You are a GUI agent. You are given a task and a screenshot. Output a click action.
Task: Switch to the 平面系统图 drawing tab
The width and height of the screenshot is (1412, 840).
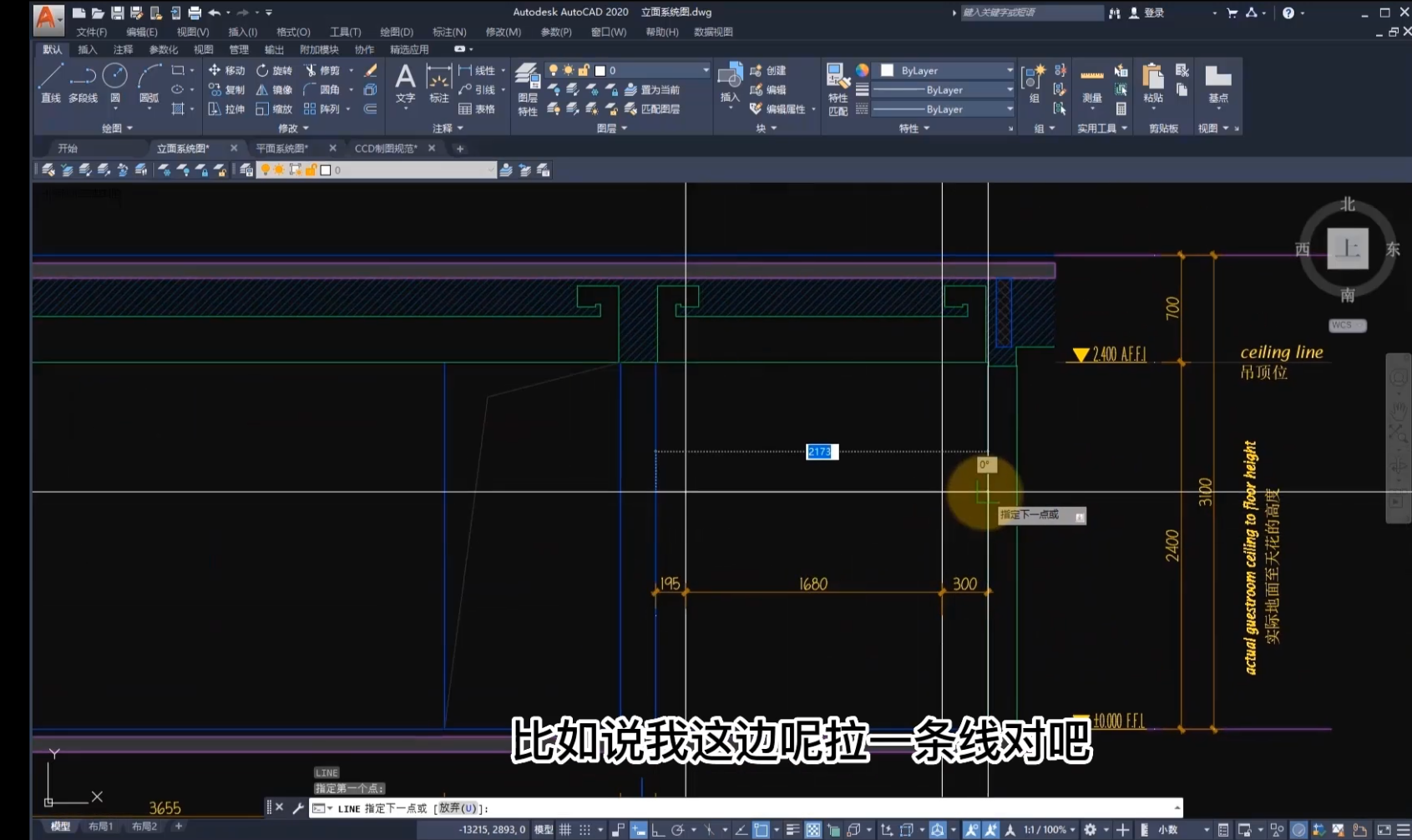point(282,148)
